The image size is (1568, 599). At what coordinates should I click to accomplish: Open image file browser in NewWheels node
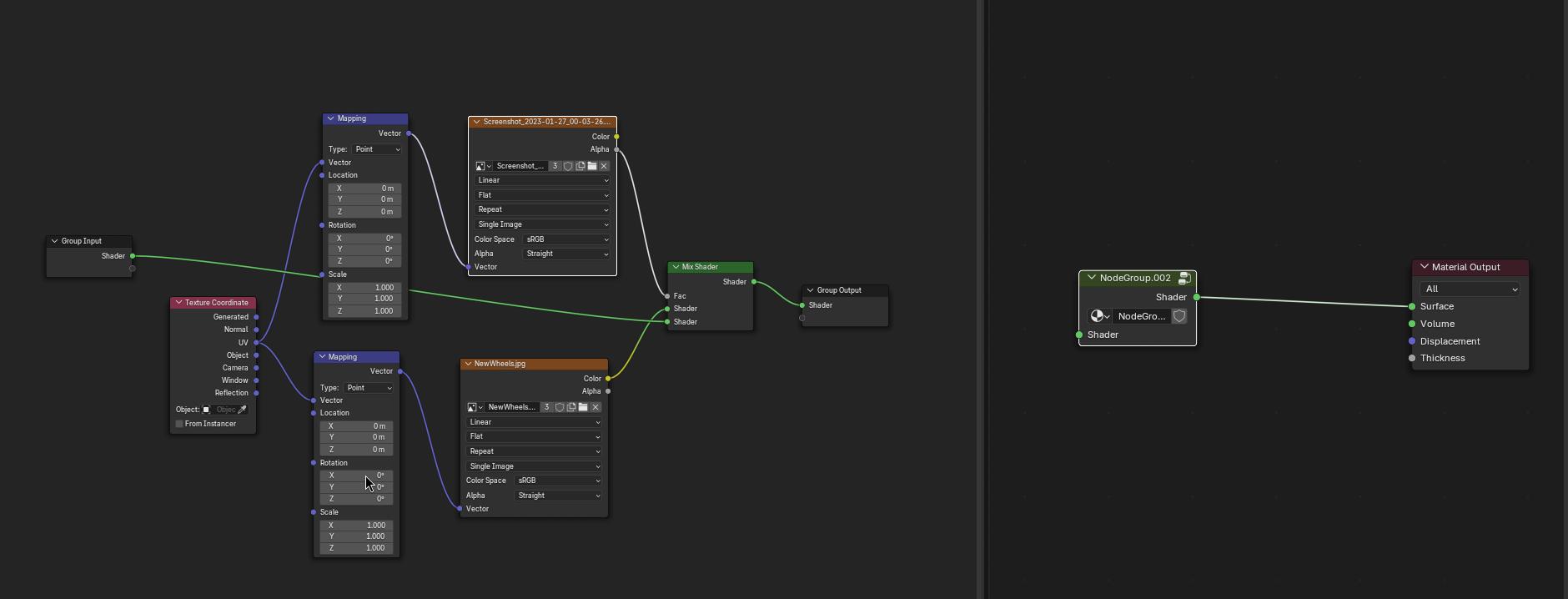pyautogui.click(x=584, y=407)
